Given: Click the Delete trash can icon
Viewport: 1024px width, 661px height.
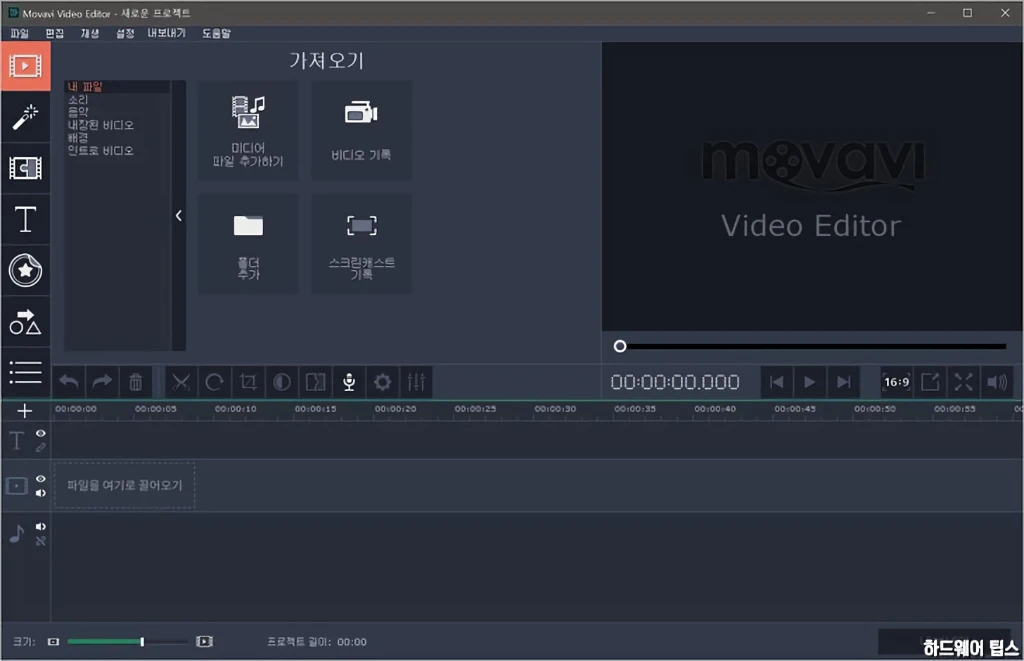Looking at the screenshot, I should tap(136, 382).
